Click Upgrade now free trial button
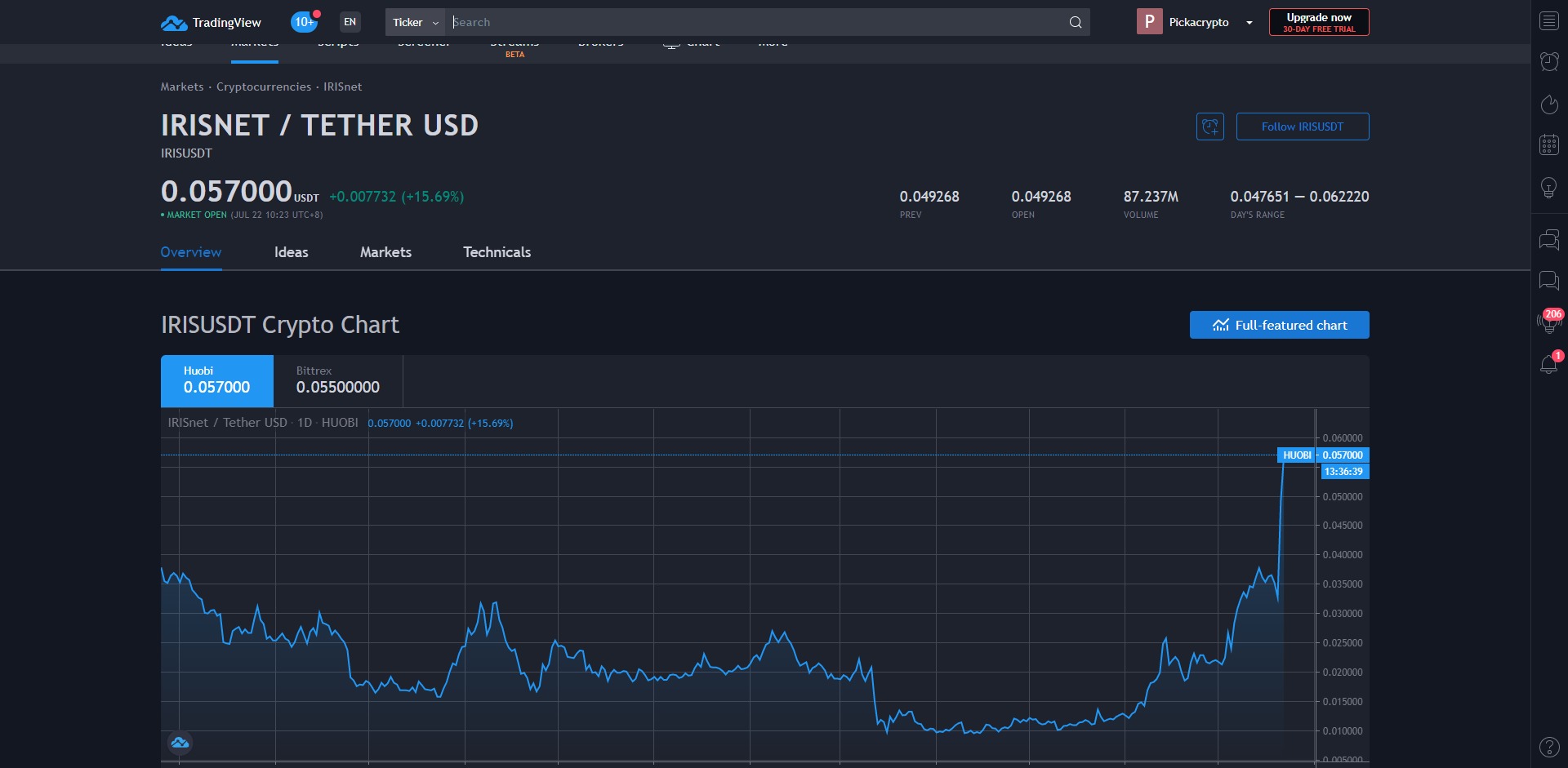1568x768 pixels. pos(1319,22)
